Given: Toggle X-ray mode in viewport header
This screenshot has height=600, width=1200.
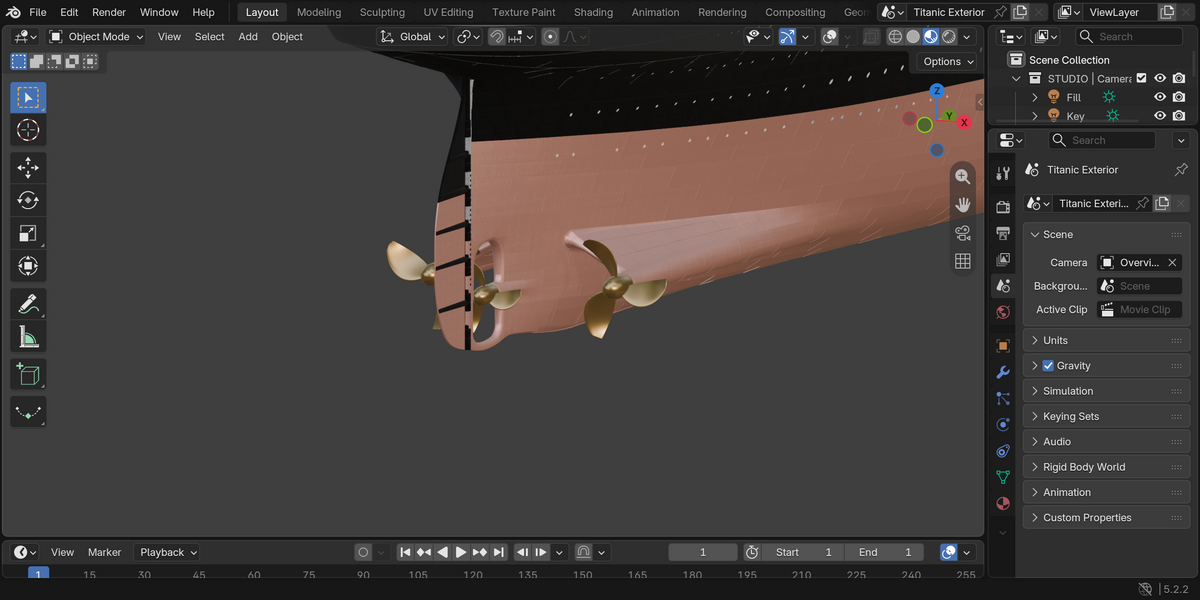Looking at the screenshot, I should click(871, 37).
